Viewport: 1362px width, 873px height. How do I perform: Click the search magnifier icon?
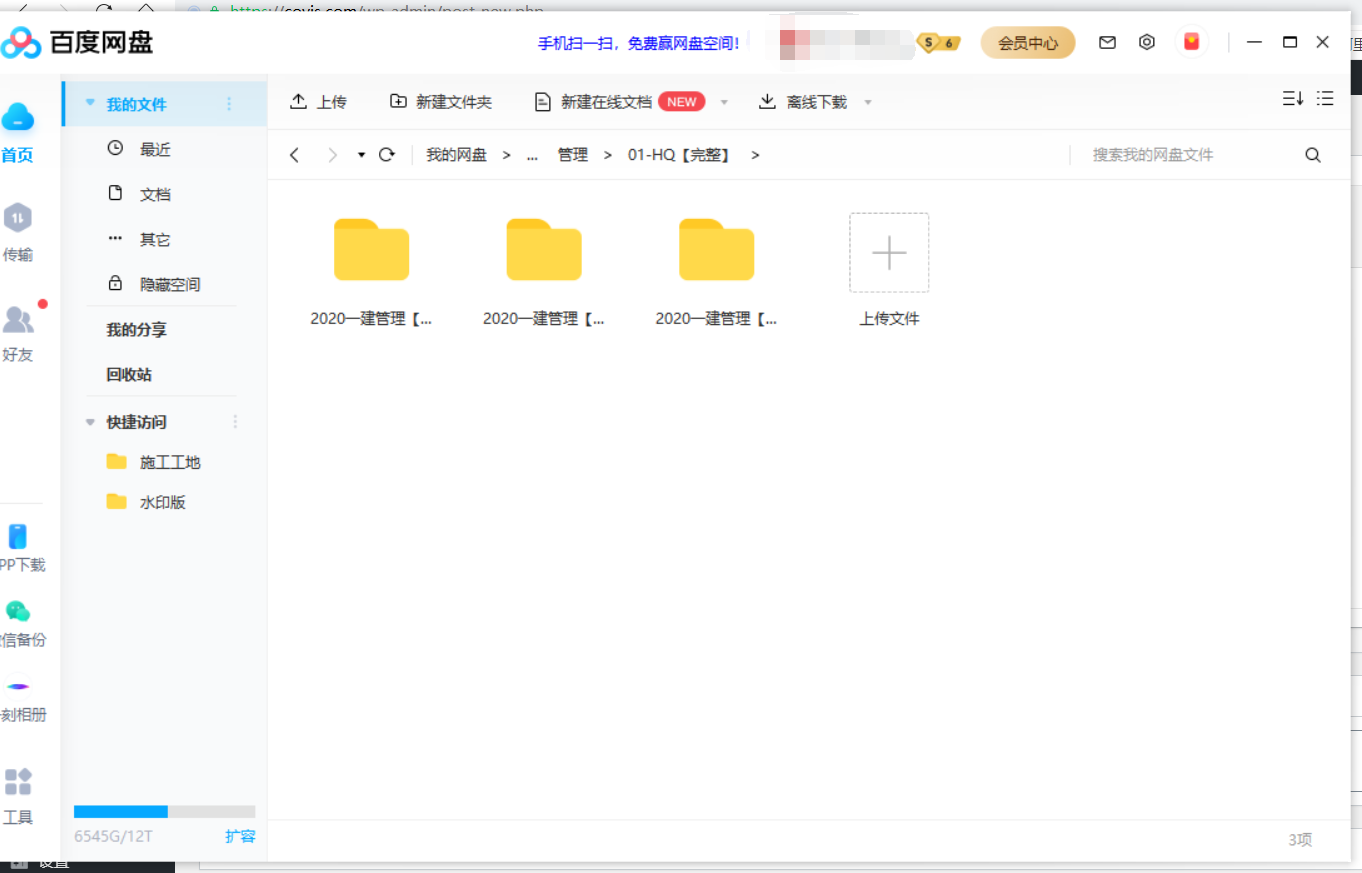coord(1313,155)
